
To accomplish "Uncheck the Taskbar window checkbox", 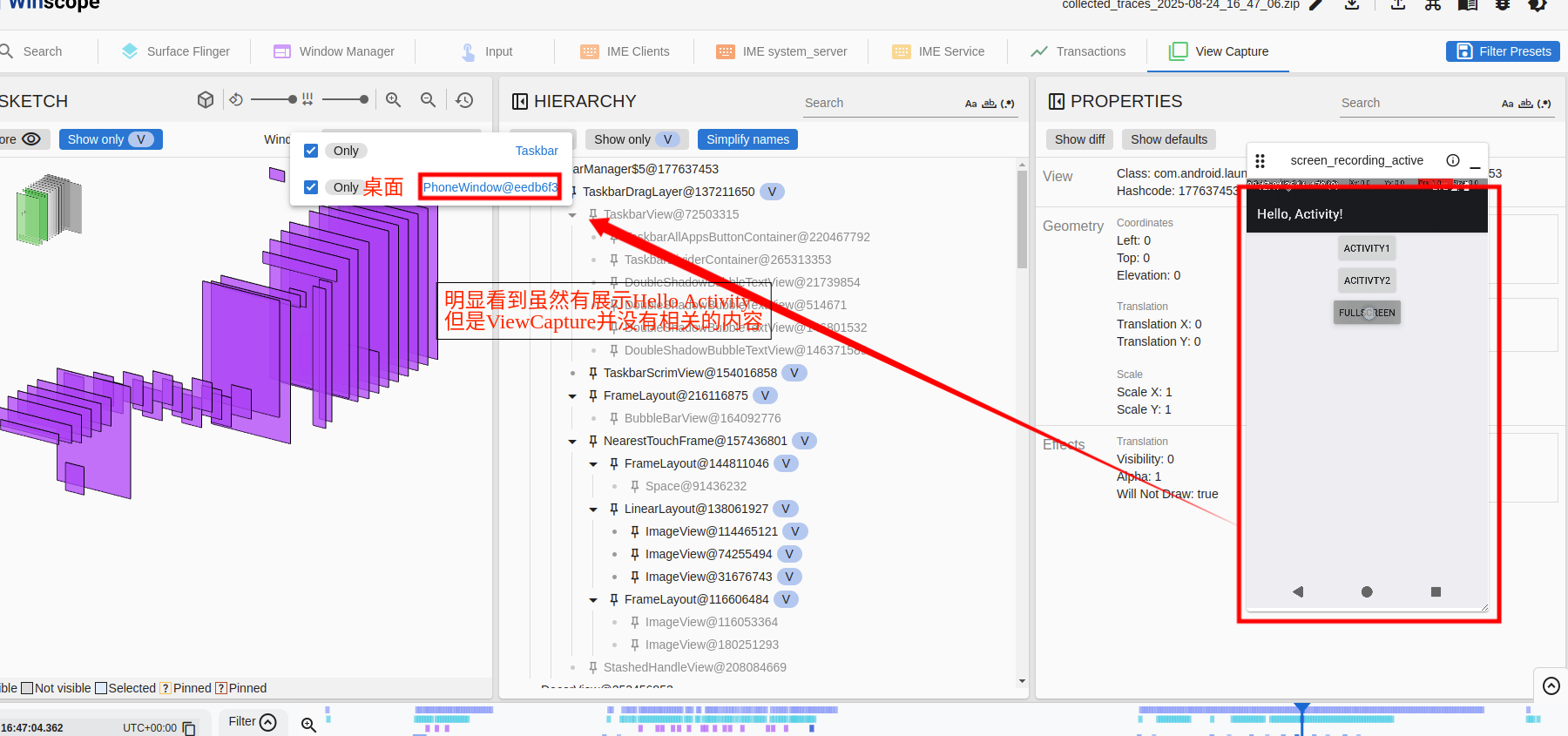I will coord(311,151).
